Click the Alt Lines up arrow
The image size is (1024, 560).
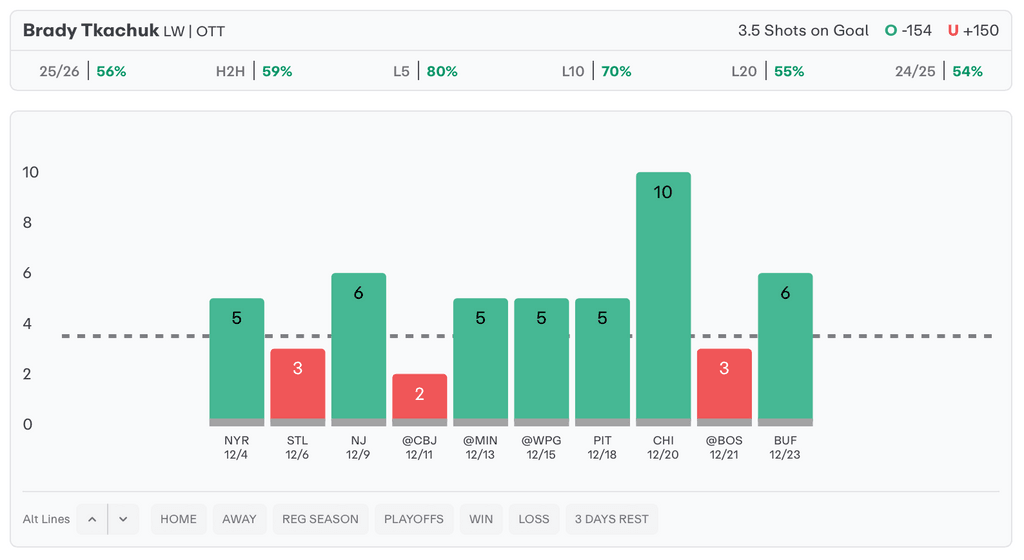pos(92,519)
